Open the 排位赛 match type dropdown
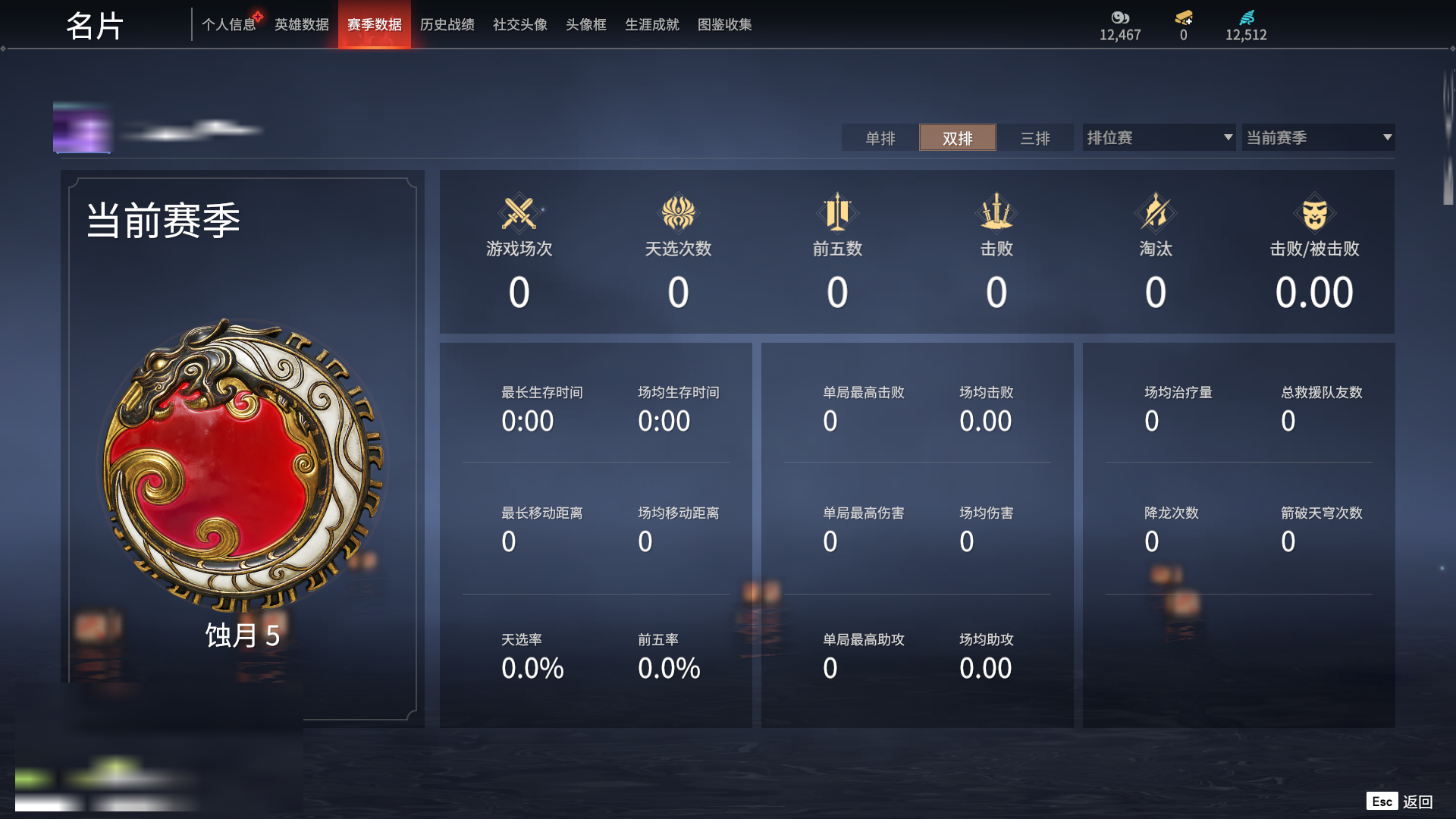The height and width of the screenshot is (819, 1456). tap(1159, 137)
